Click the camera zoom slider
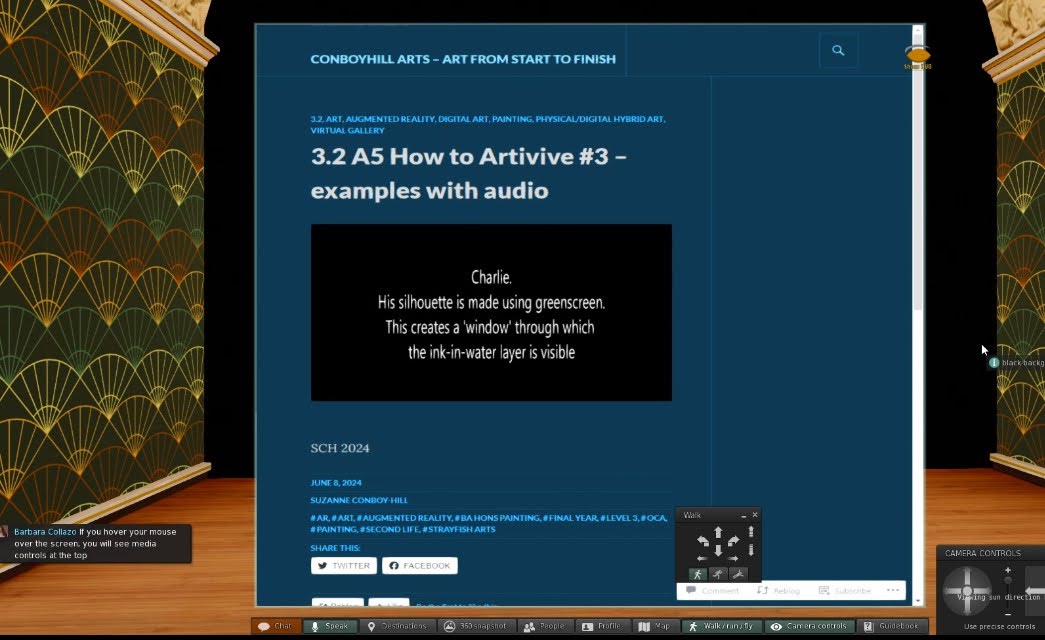The height and width of the screenshot is (640, 1045). click(1007, 591)
